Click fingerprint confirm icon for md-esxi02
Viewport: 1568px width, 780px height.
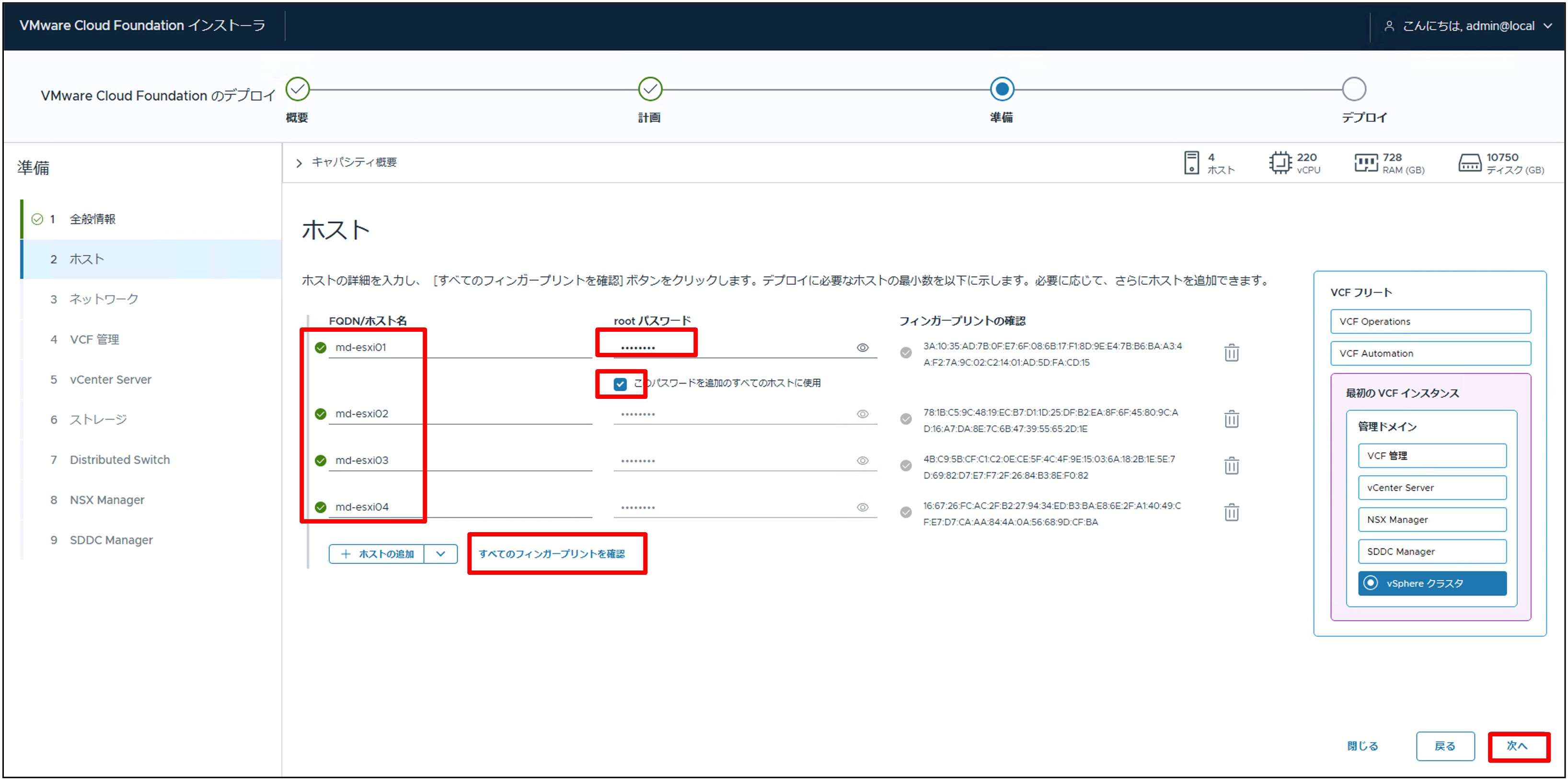906,419
